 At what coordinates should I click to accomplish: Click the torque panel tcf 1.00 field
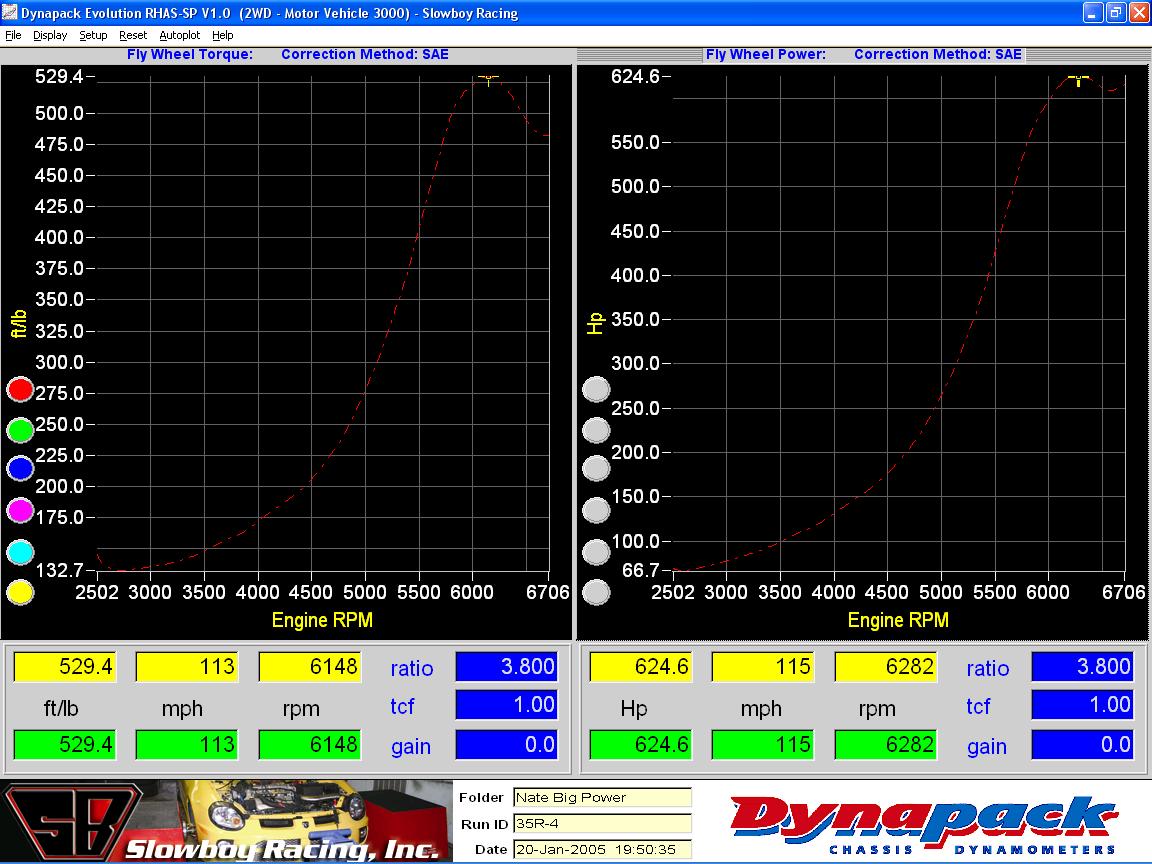[x=506, y=705]
